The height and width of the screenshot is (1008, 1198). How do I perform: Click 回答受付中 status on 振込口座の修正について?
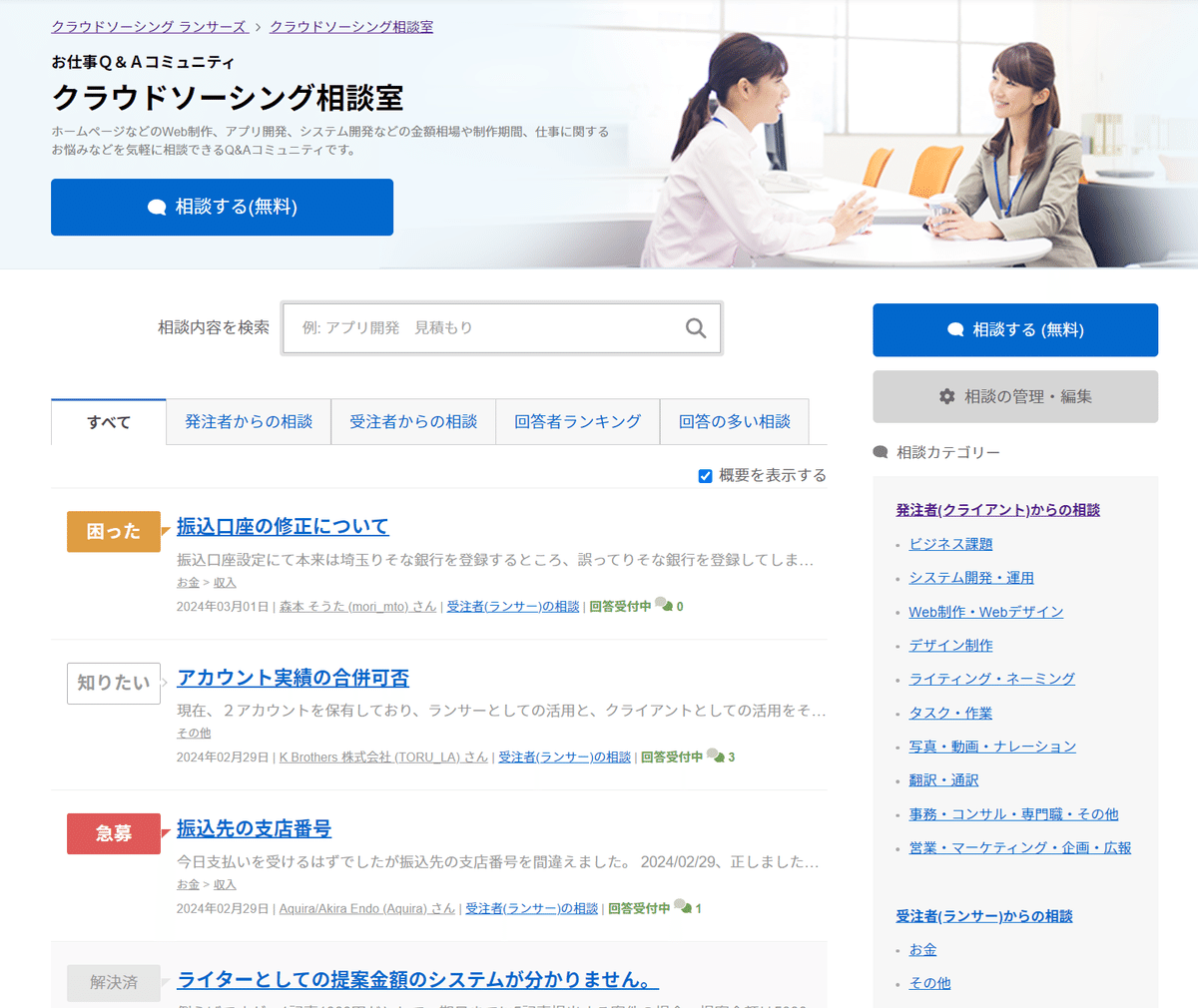[x=620, y=606]
